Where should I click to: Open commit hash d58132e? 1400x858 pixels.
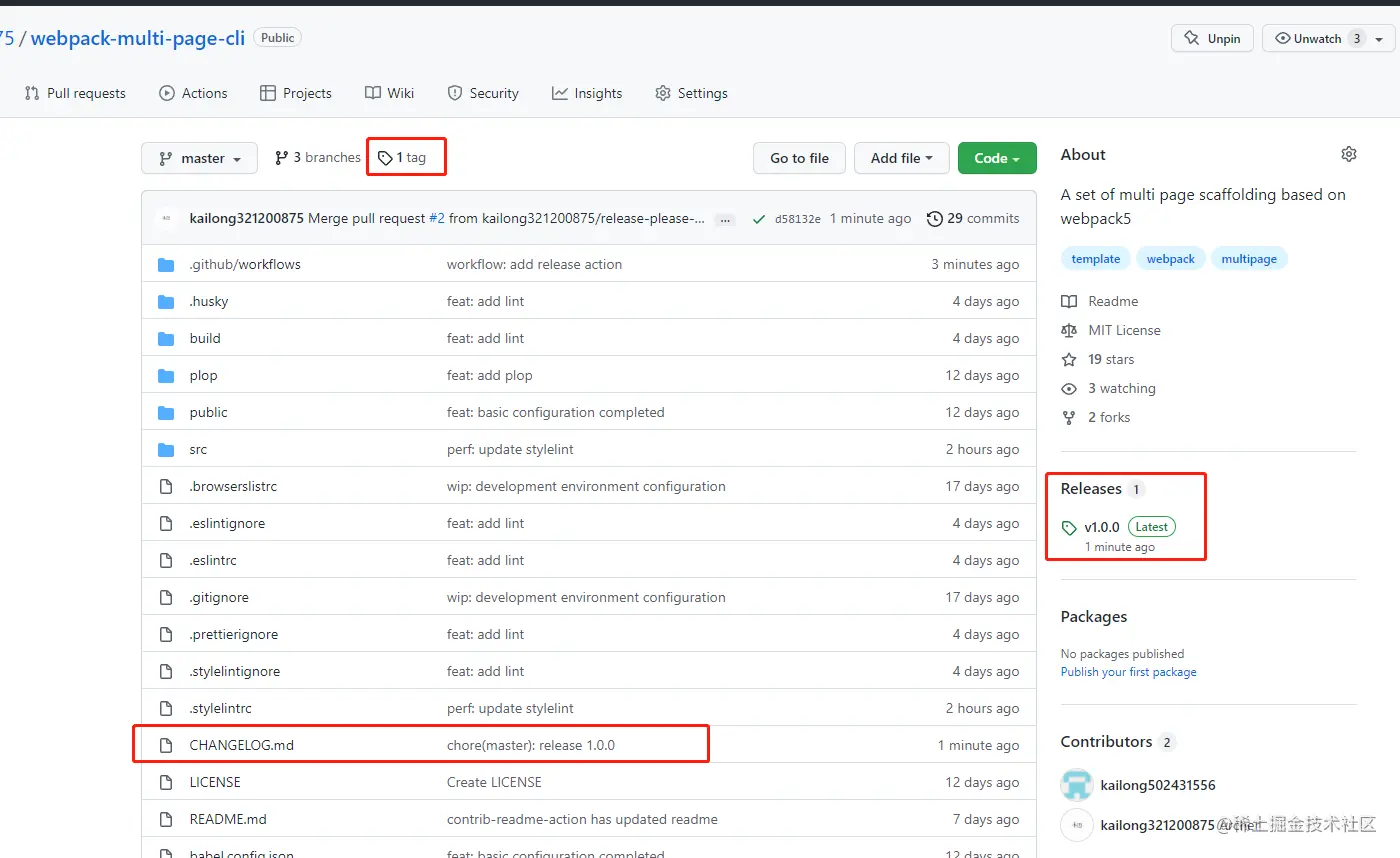point(798,219)
